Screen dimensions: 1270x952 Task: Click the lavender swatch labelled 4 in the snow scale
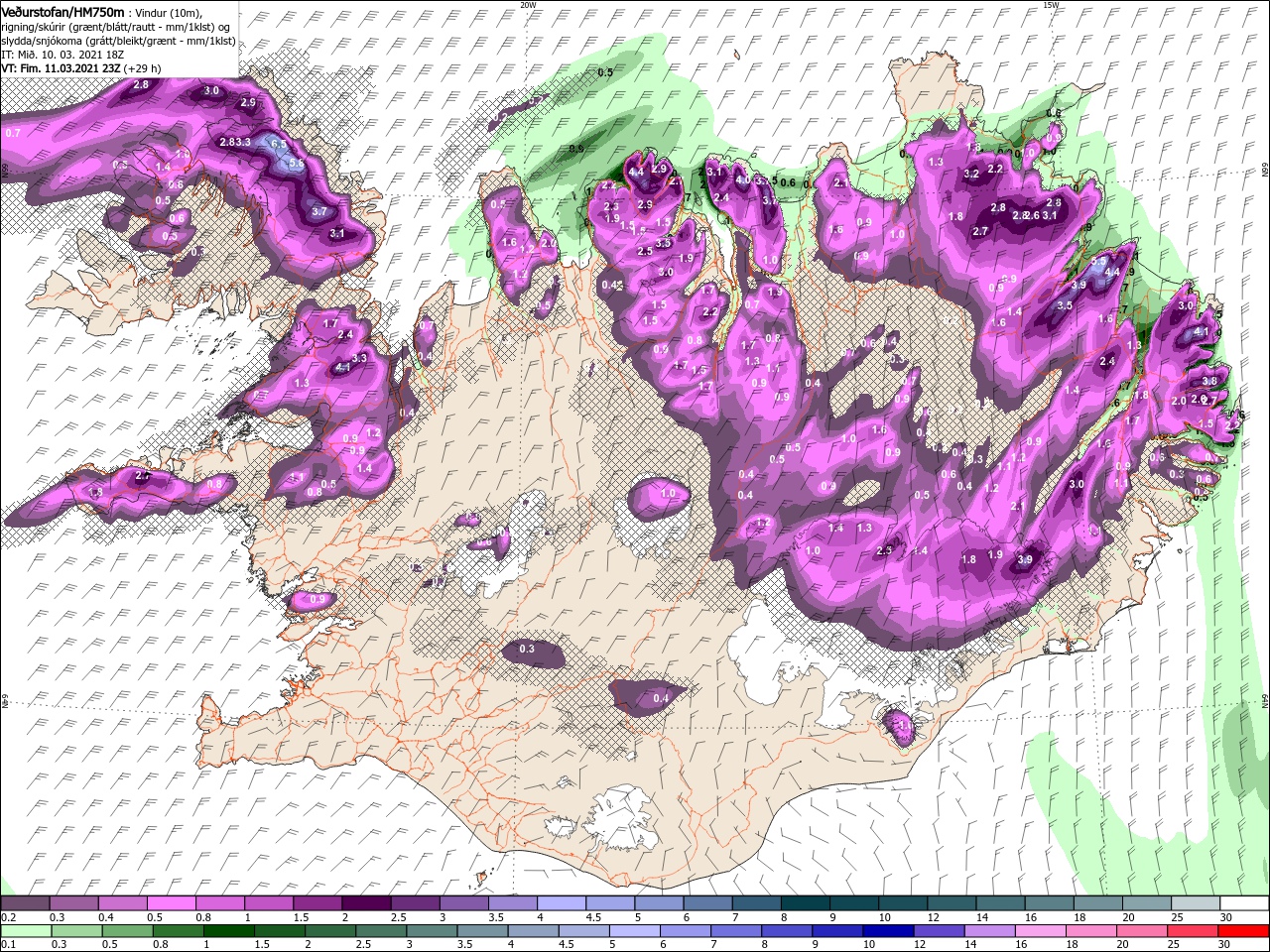(562, 903)
